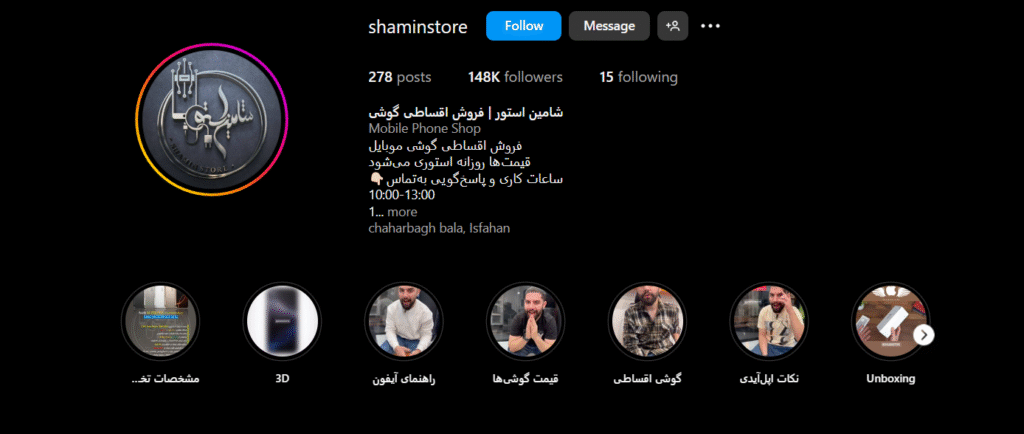
Task: Open the مشخصات highlight on the far left
Action: coord(161,321)
